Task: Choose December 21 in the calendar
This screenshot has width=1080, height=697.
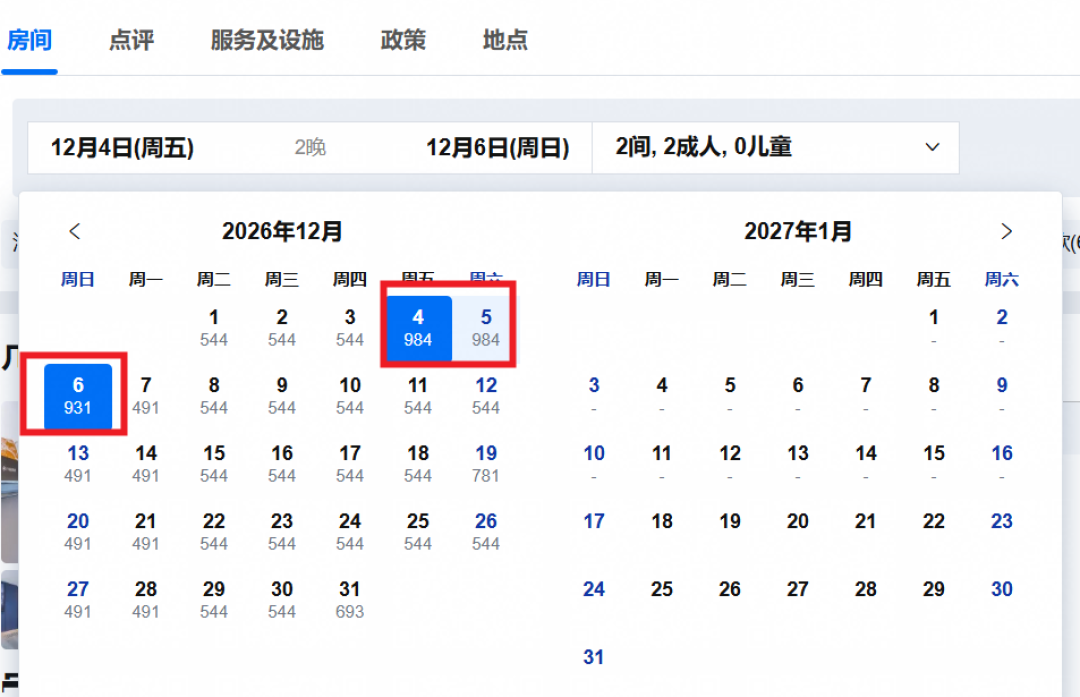Action: coord(145,532)
